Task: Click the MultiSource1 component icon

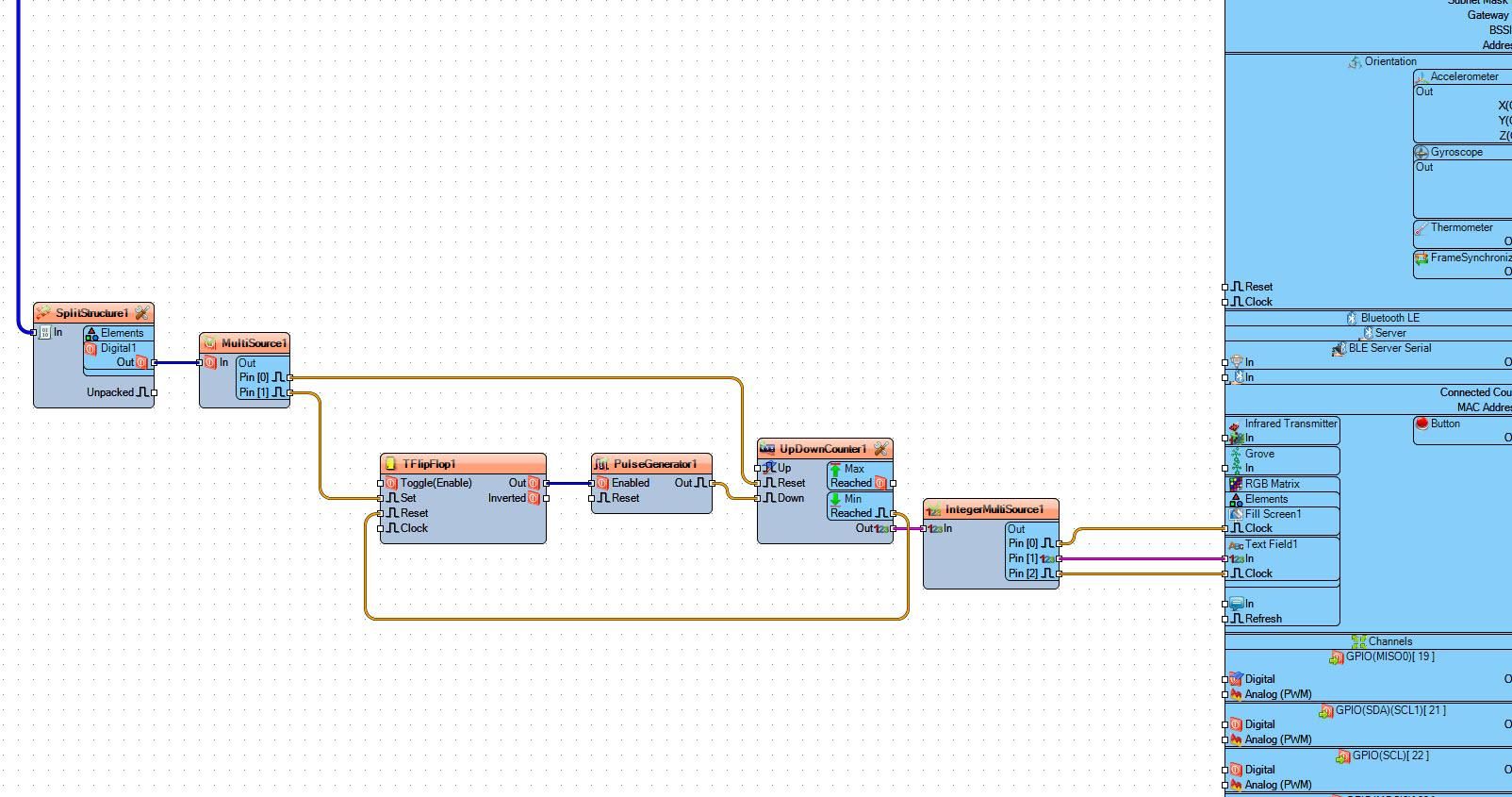Action: click(x=209, y=343)
